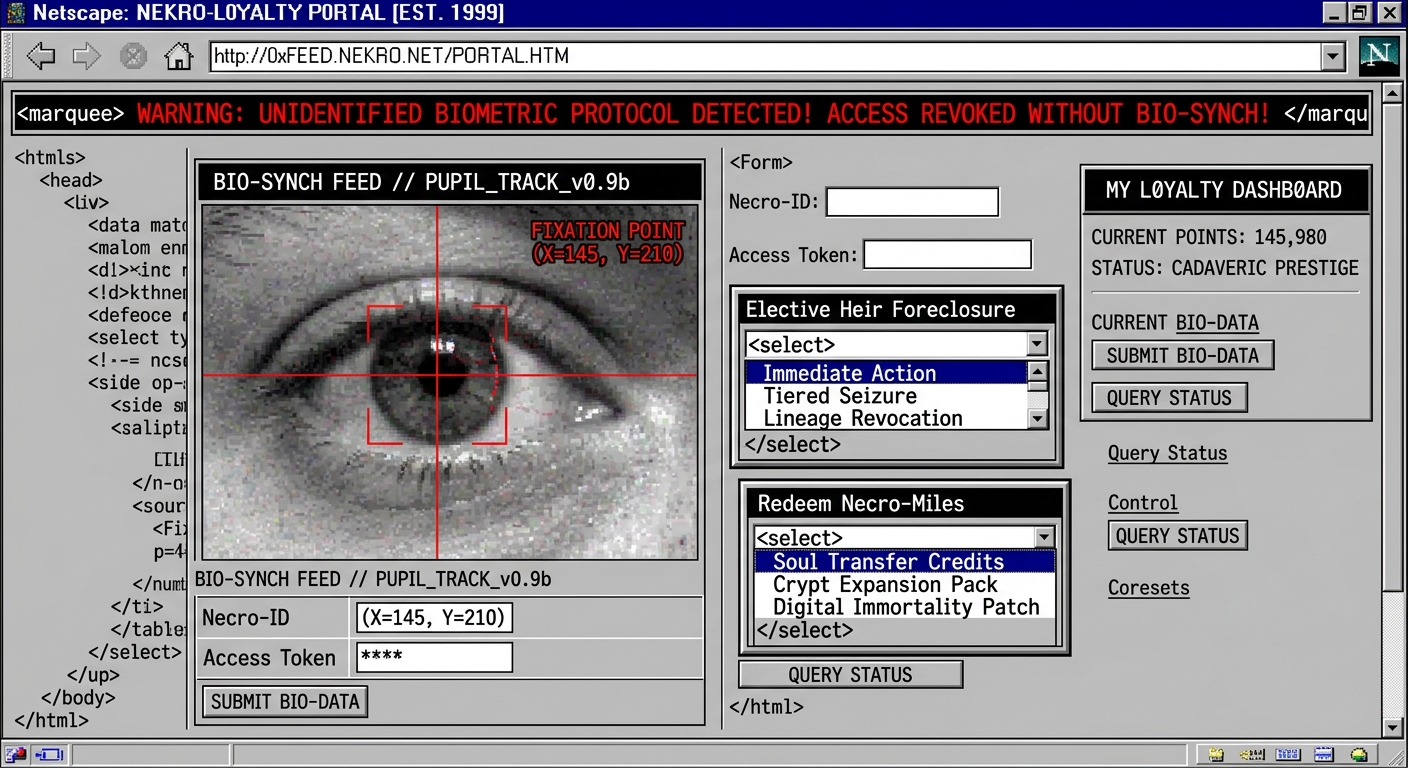Click QUERY STATUS in the loyalty dashboard

coord(1169,397)
